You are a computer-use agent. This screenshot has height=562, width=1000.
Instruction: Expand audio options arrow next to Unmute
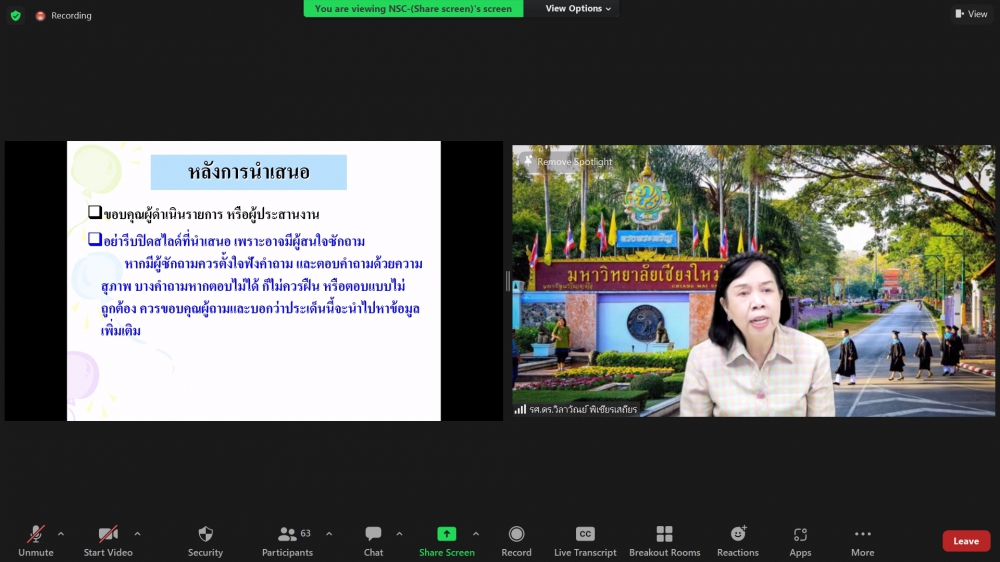tap(61, 534)
